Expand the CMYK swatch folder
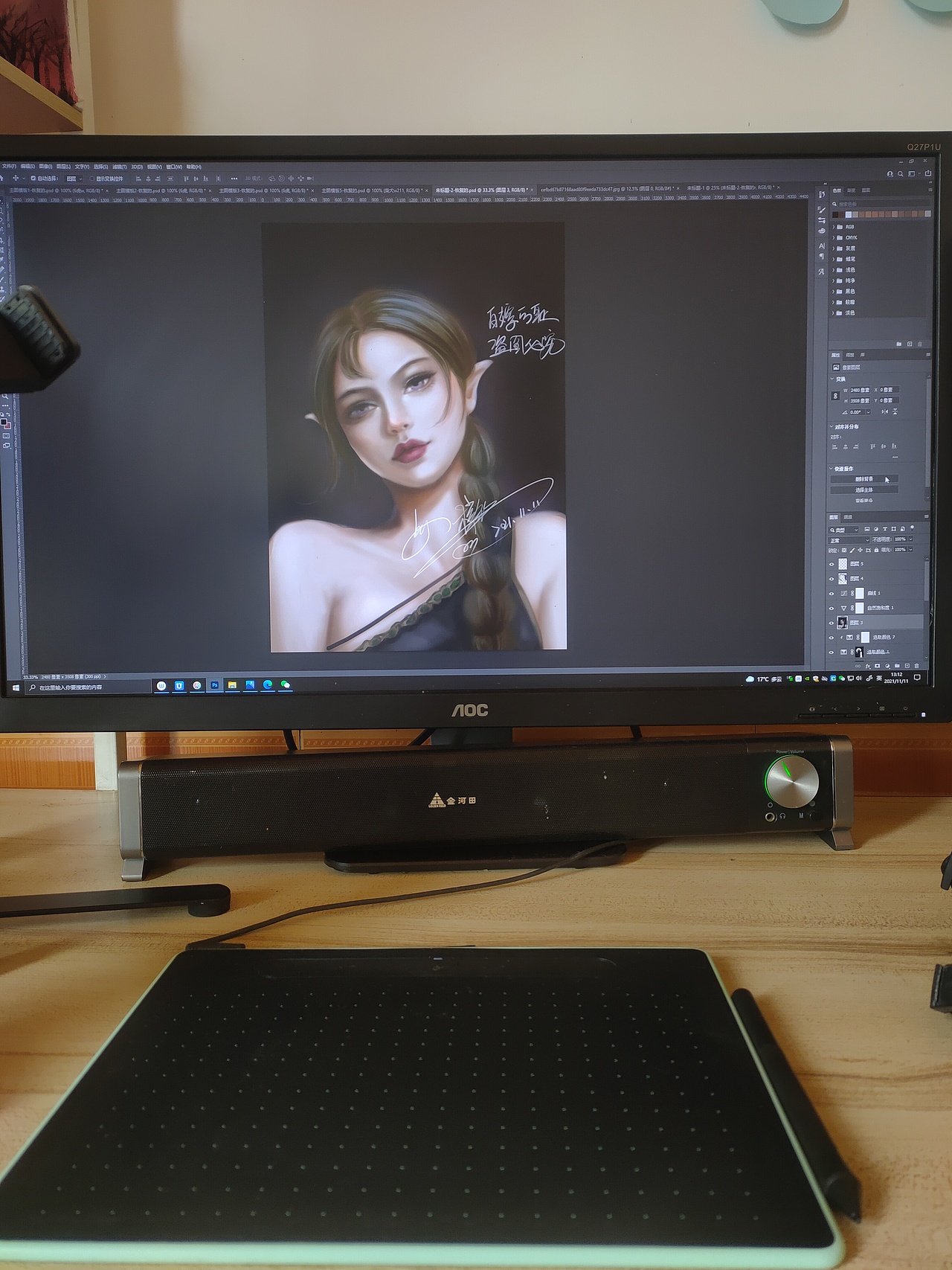The image size is (952, 1270). (x=833, y=238)
